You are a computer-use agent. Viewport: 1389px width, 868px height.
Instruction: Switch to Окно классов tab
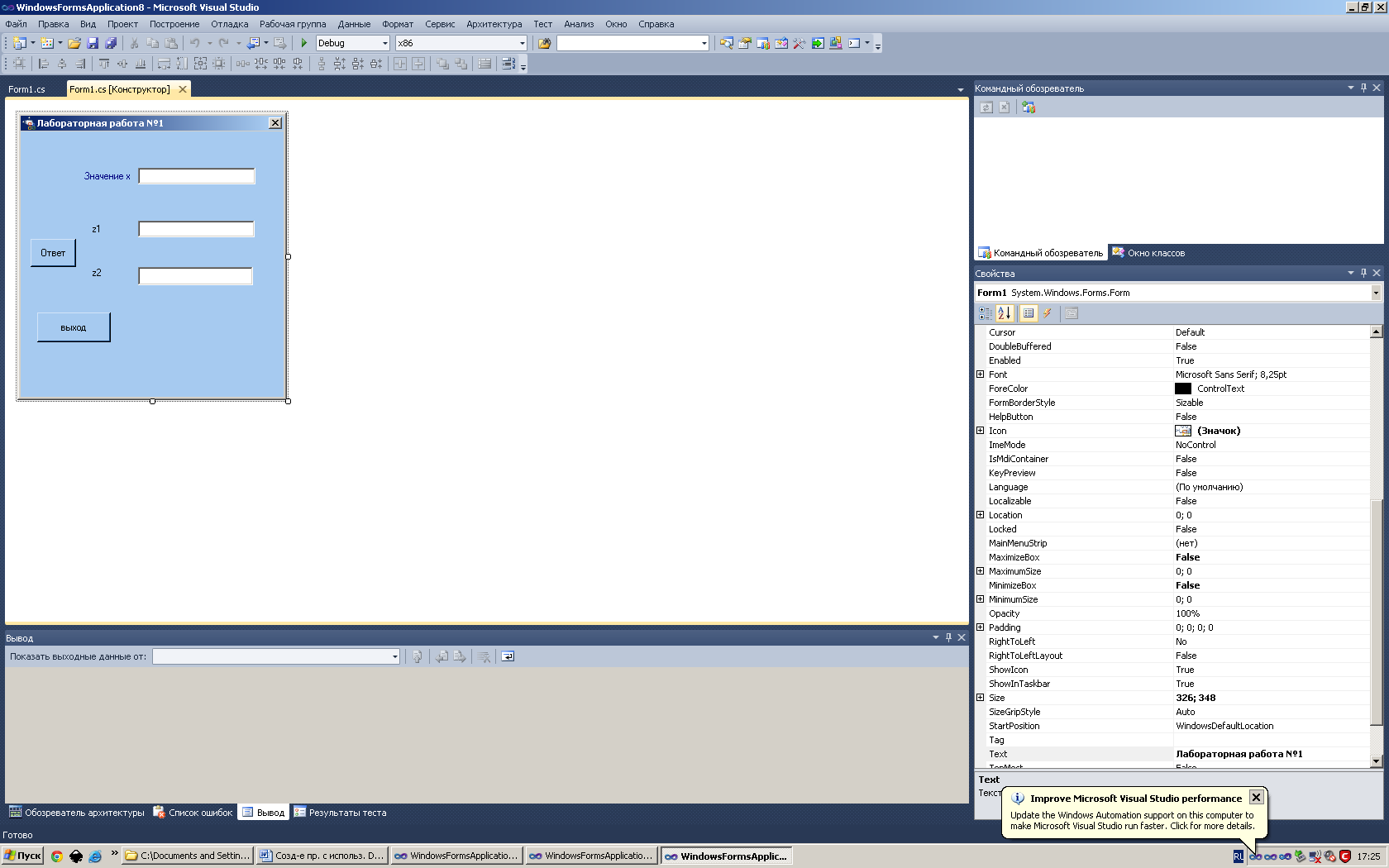click(1148, 253)
